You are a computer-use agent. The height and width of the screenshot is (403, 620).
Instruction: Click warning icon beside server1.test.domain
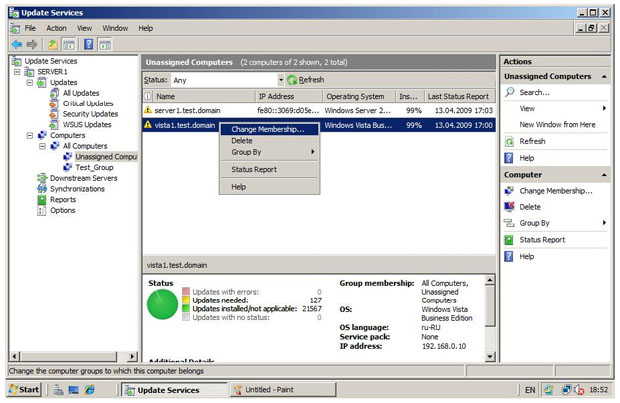(148, 110)
